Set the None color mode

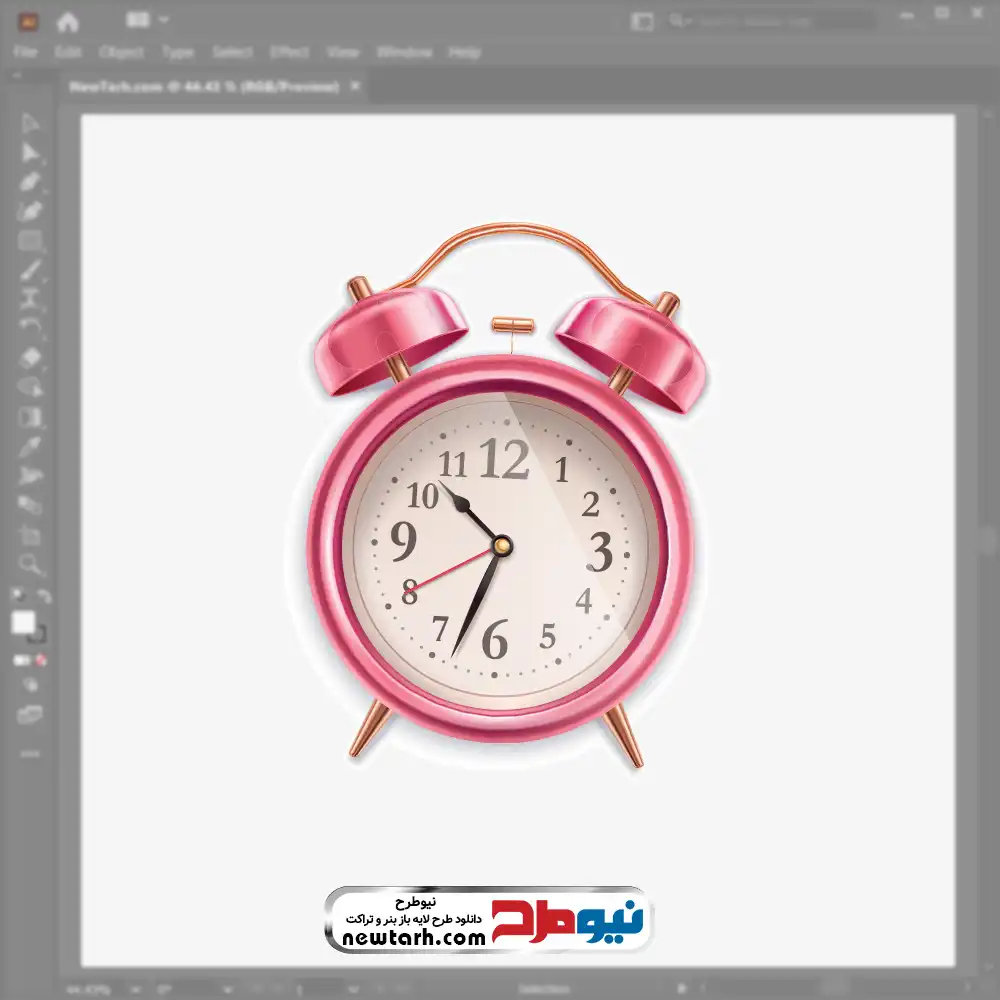[x=42, y=660]
